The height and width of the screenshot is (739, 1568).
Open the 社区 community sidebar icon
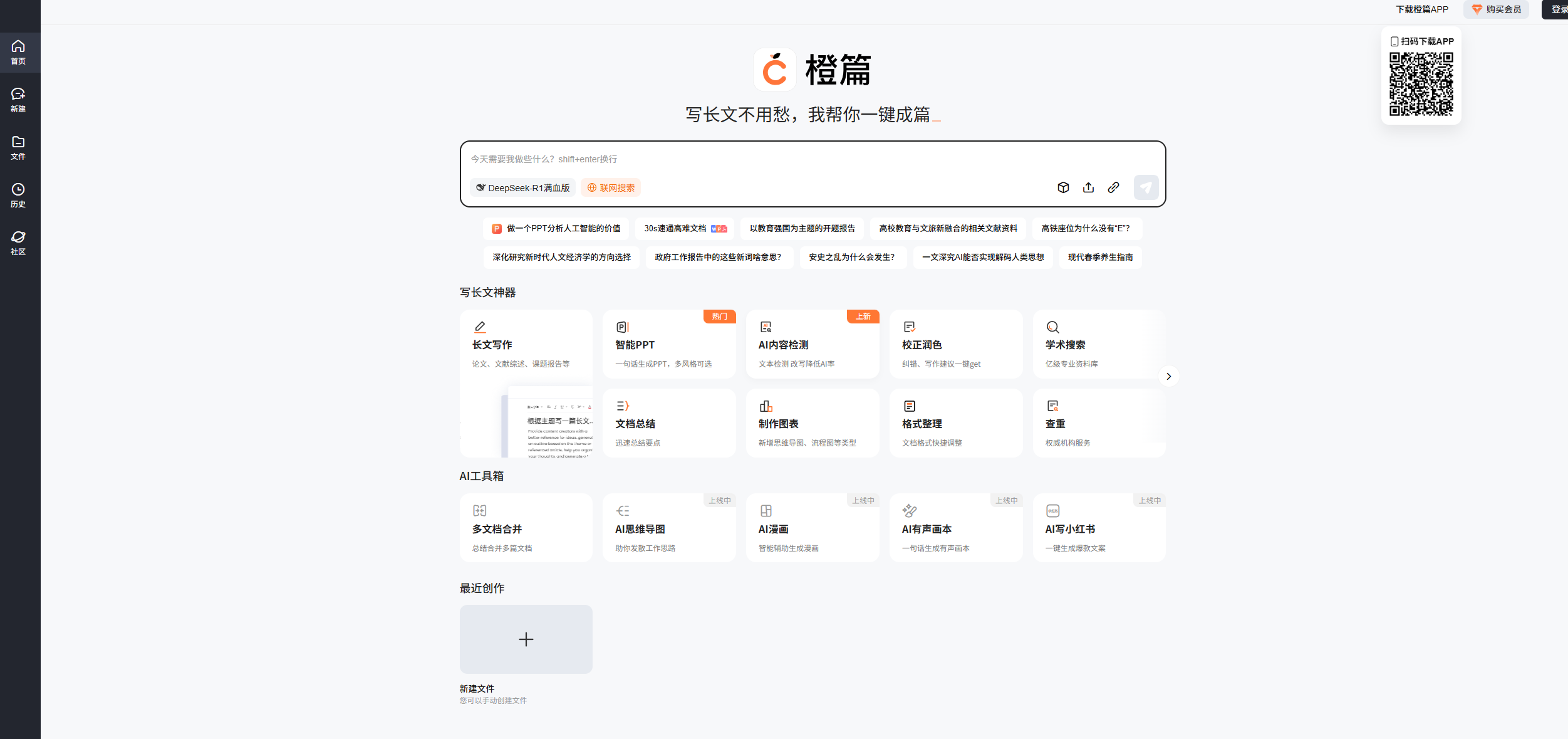(x=18, y=243)
